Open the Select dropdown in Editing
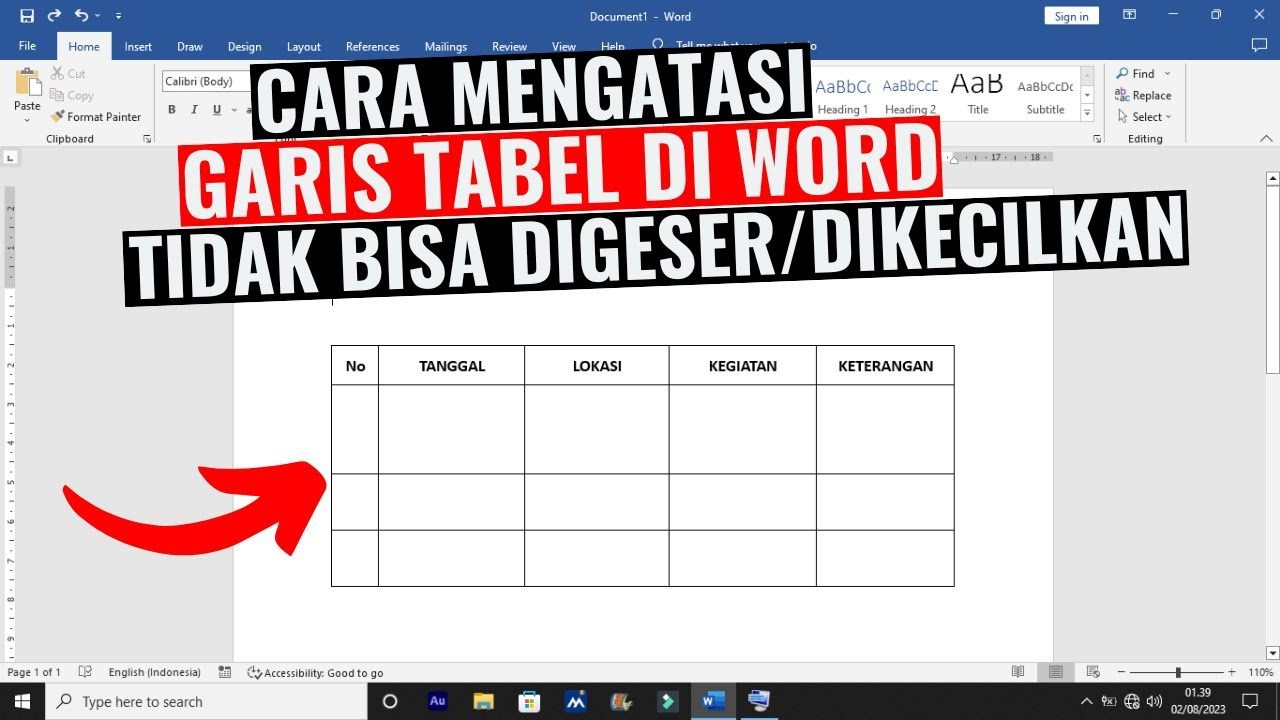The height and width of the screenshot is (720, 1280). (1144, 117)
